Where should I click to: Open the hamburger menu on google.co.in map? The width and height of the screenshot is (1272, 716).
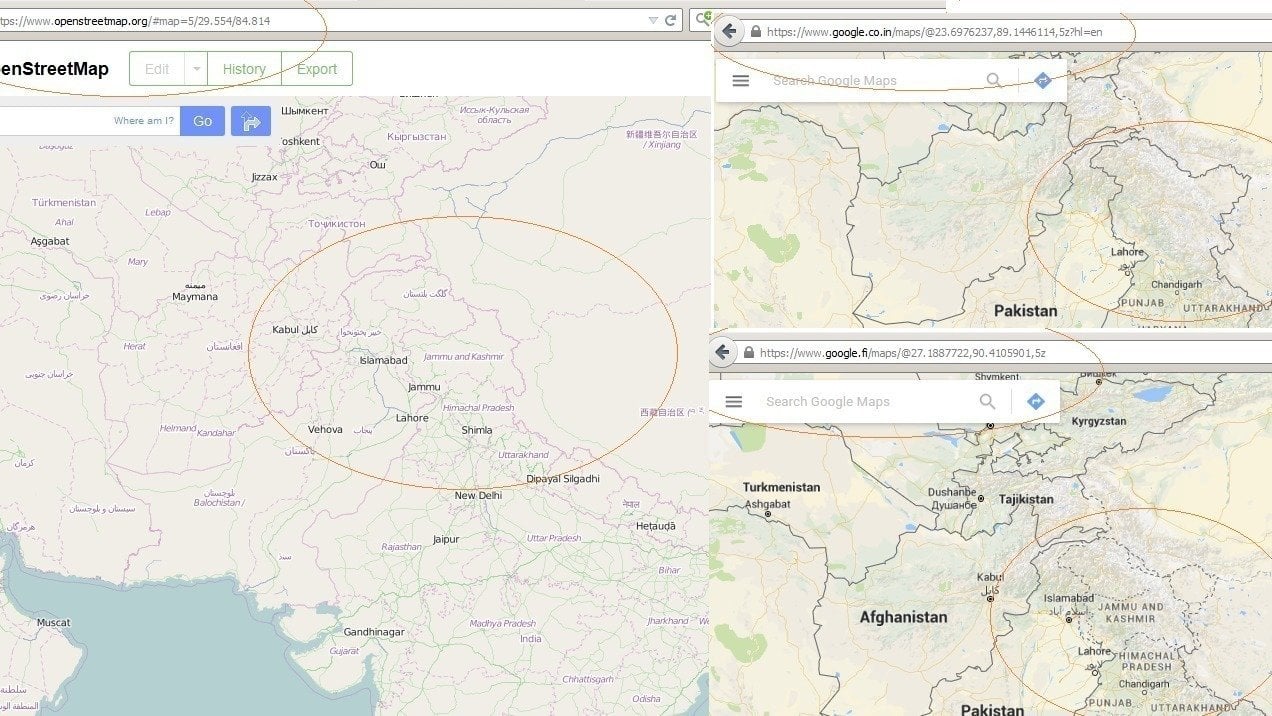[x=741, y=80]
